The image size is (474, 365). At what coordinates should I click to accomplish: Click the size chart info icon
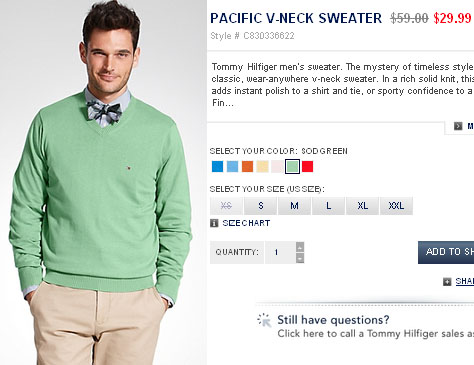point(214,223)
